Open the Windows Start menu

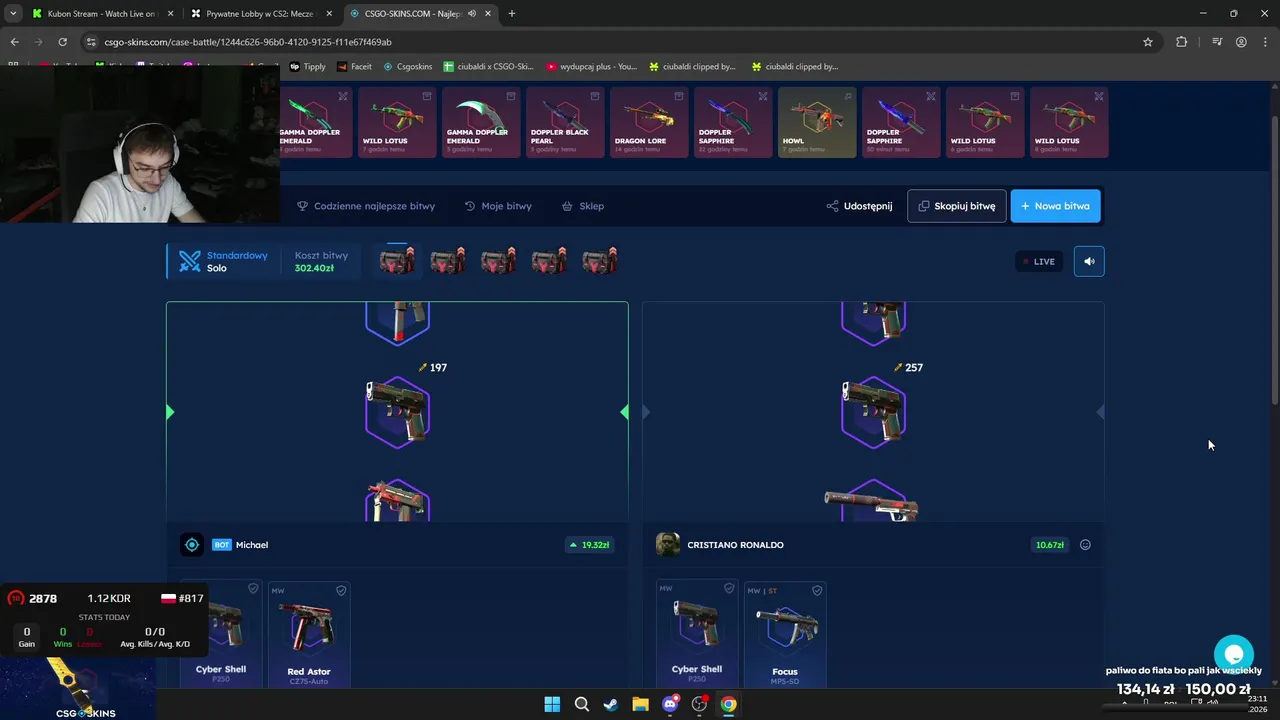point(552,704)
